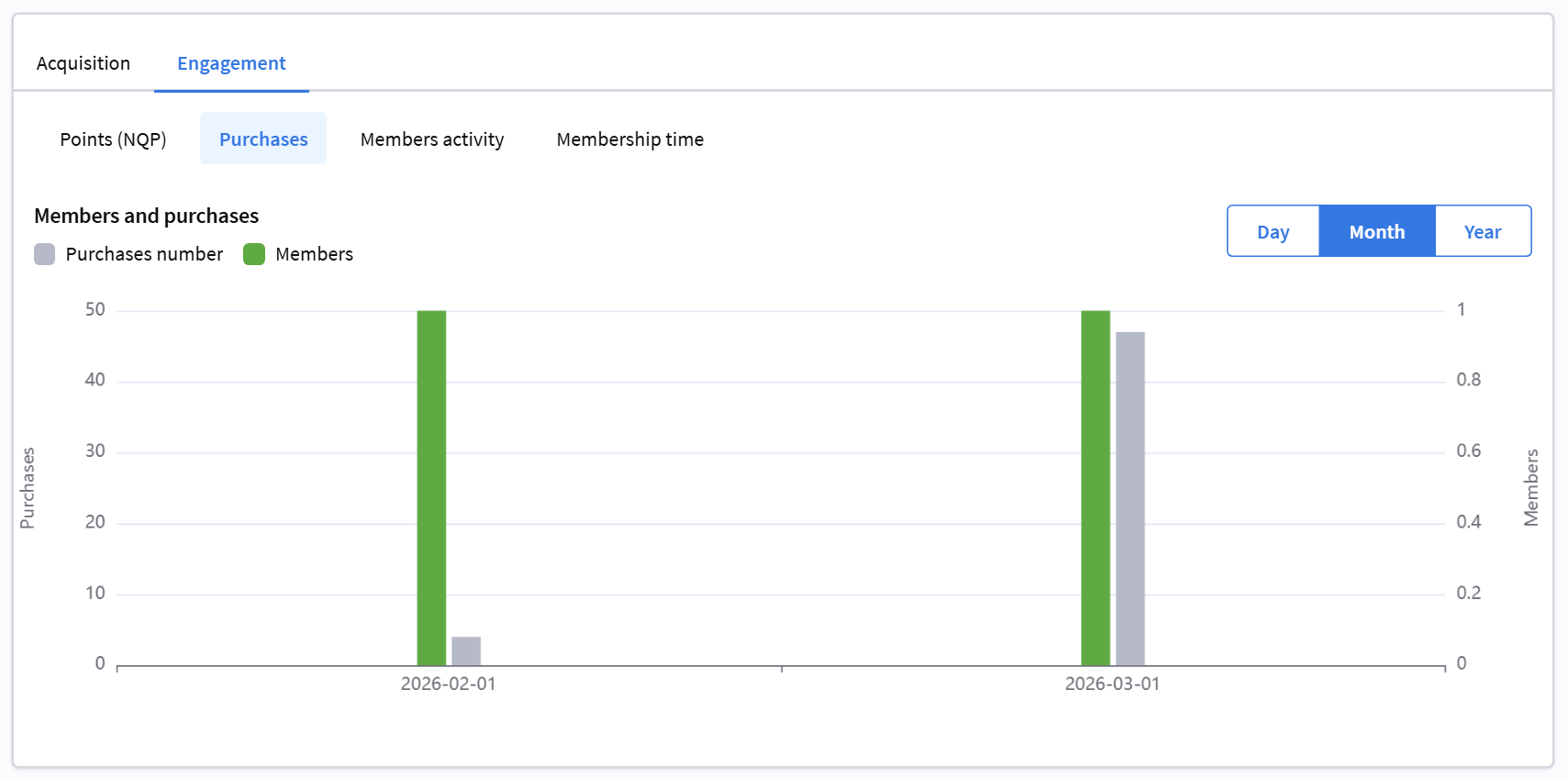
Task: Click the green Members bar for 2026-03-01
Action: point(1095,486)
